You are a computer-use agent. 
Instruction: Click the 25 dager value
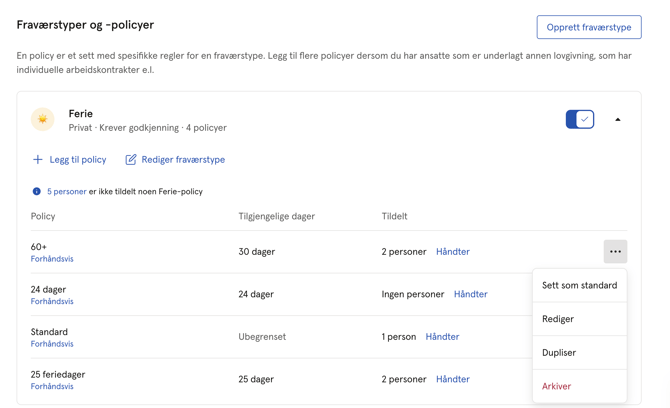tap(256, 379)
